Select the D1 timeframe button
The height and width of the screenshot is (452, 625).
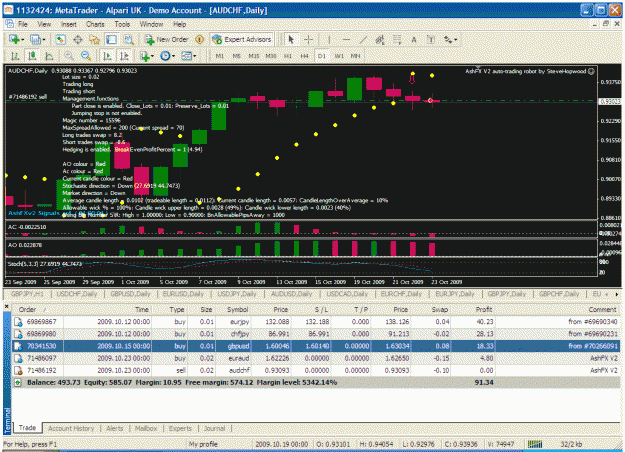(322, 56)
